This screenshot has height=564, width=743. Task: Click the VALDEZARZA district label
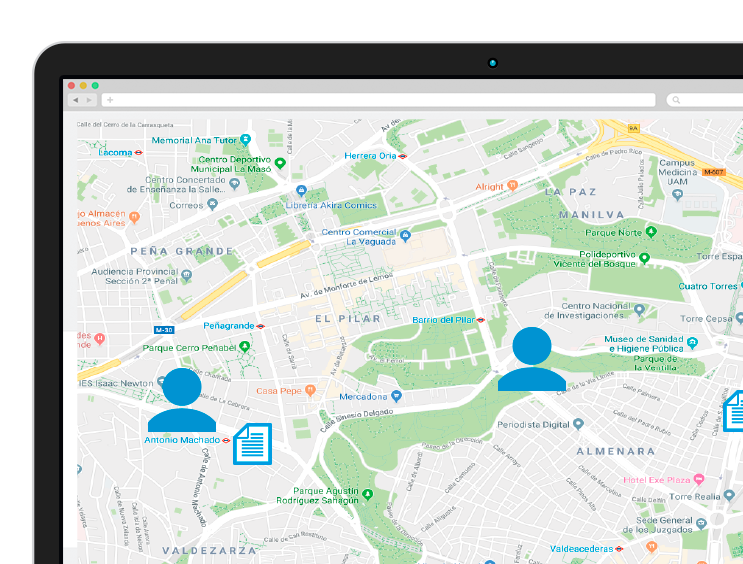tap(209, 550)
